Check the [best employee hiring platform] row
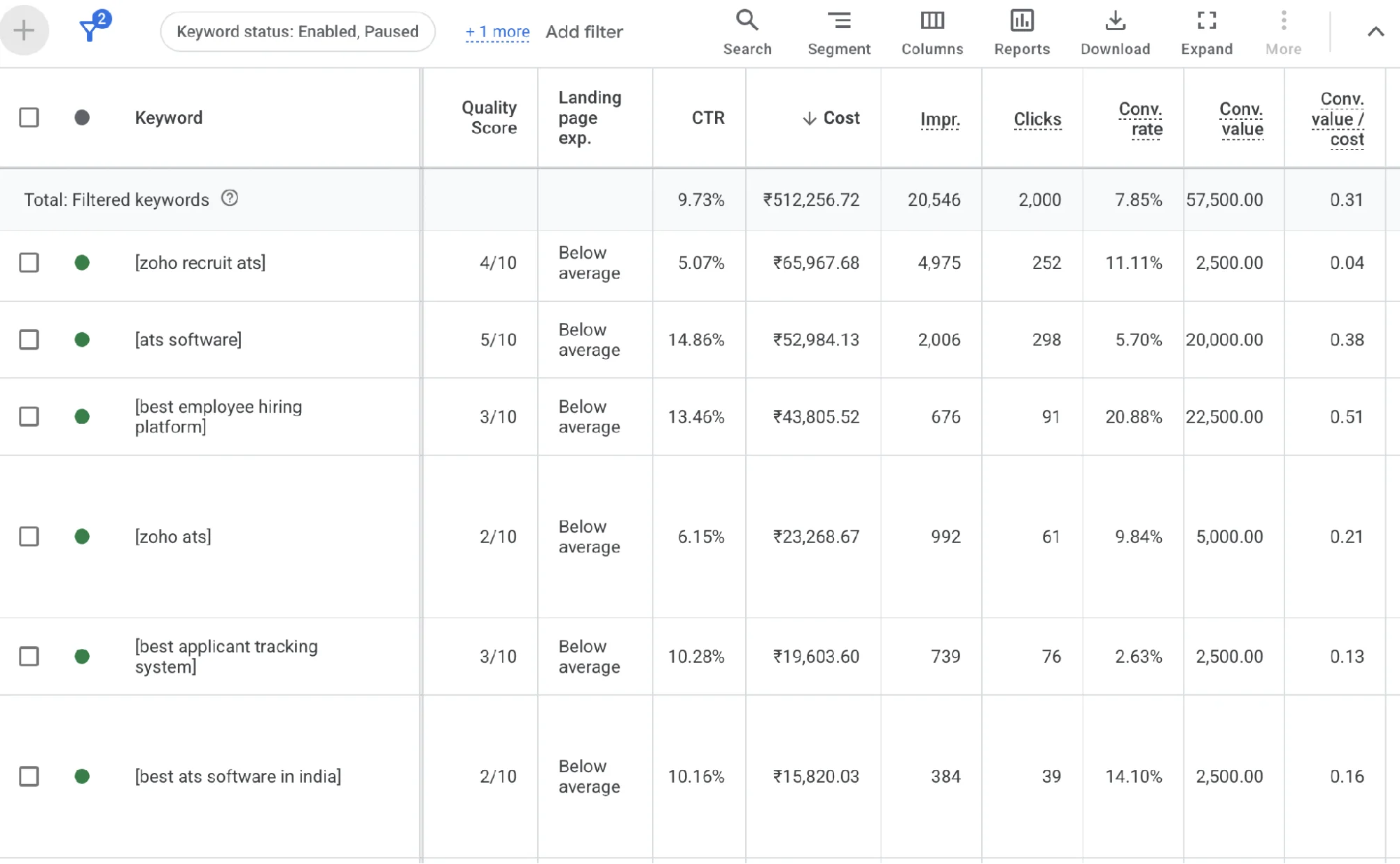 29,417
